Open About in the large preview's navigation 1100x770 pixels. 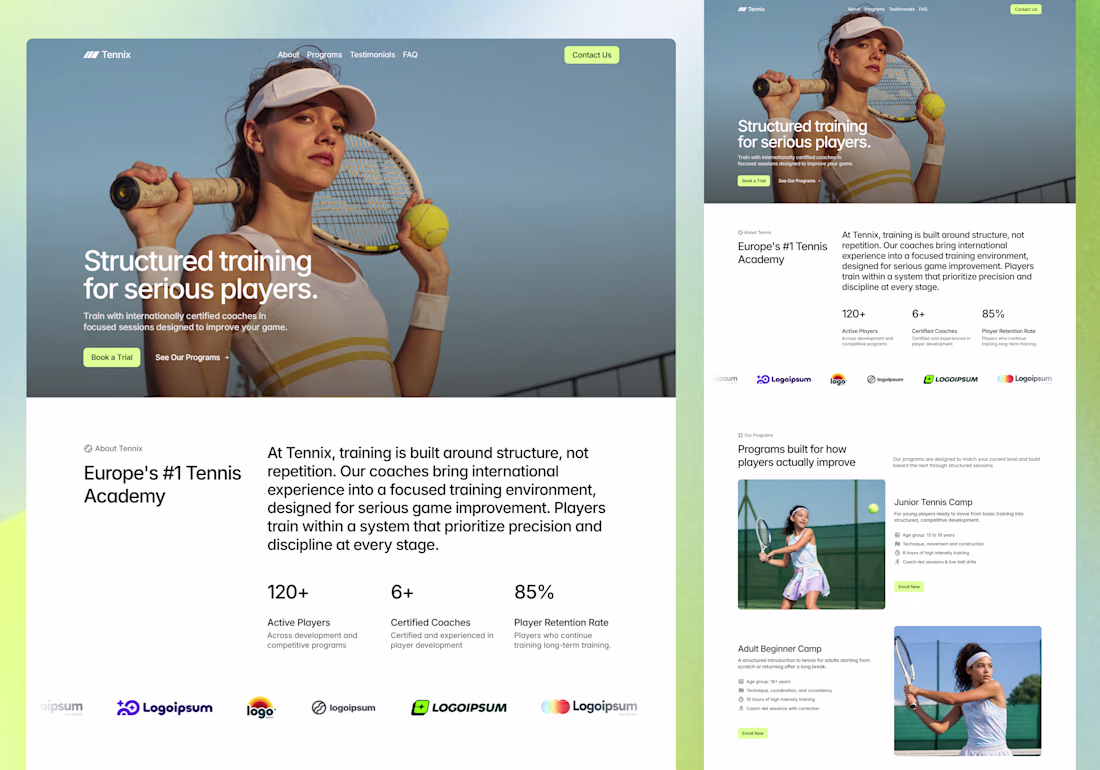(x=288, y=55)
